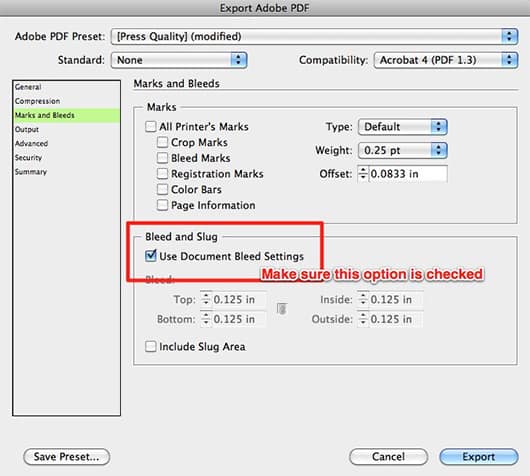Open the Weight dropdown
530x476 pixels.
point(403,150)
